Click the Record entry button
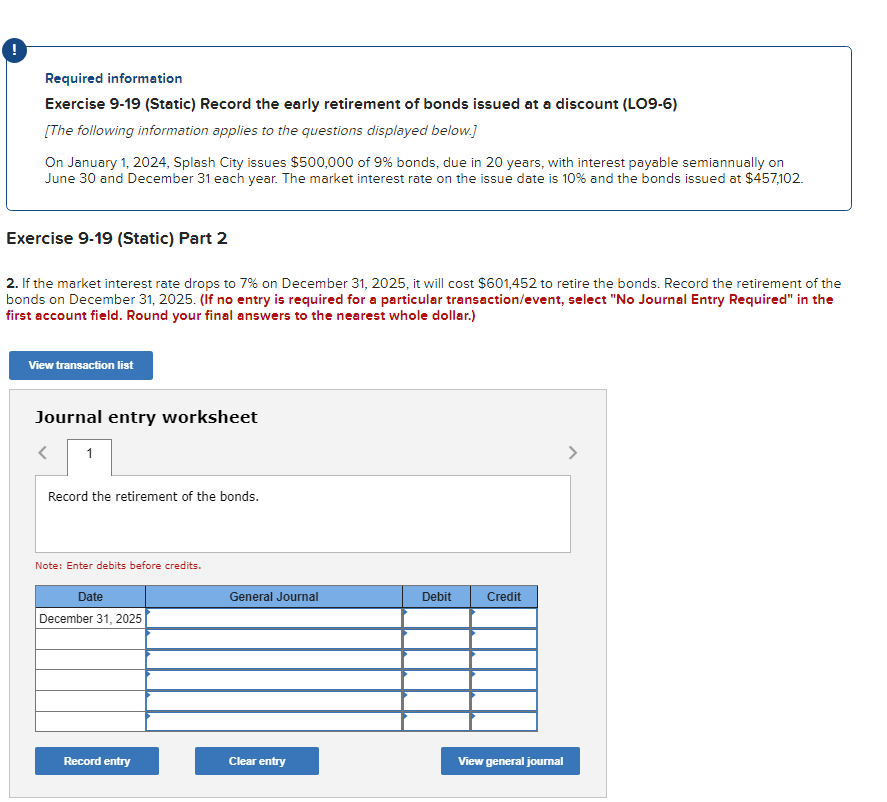Screen dimensions: 887x802 96,761
